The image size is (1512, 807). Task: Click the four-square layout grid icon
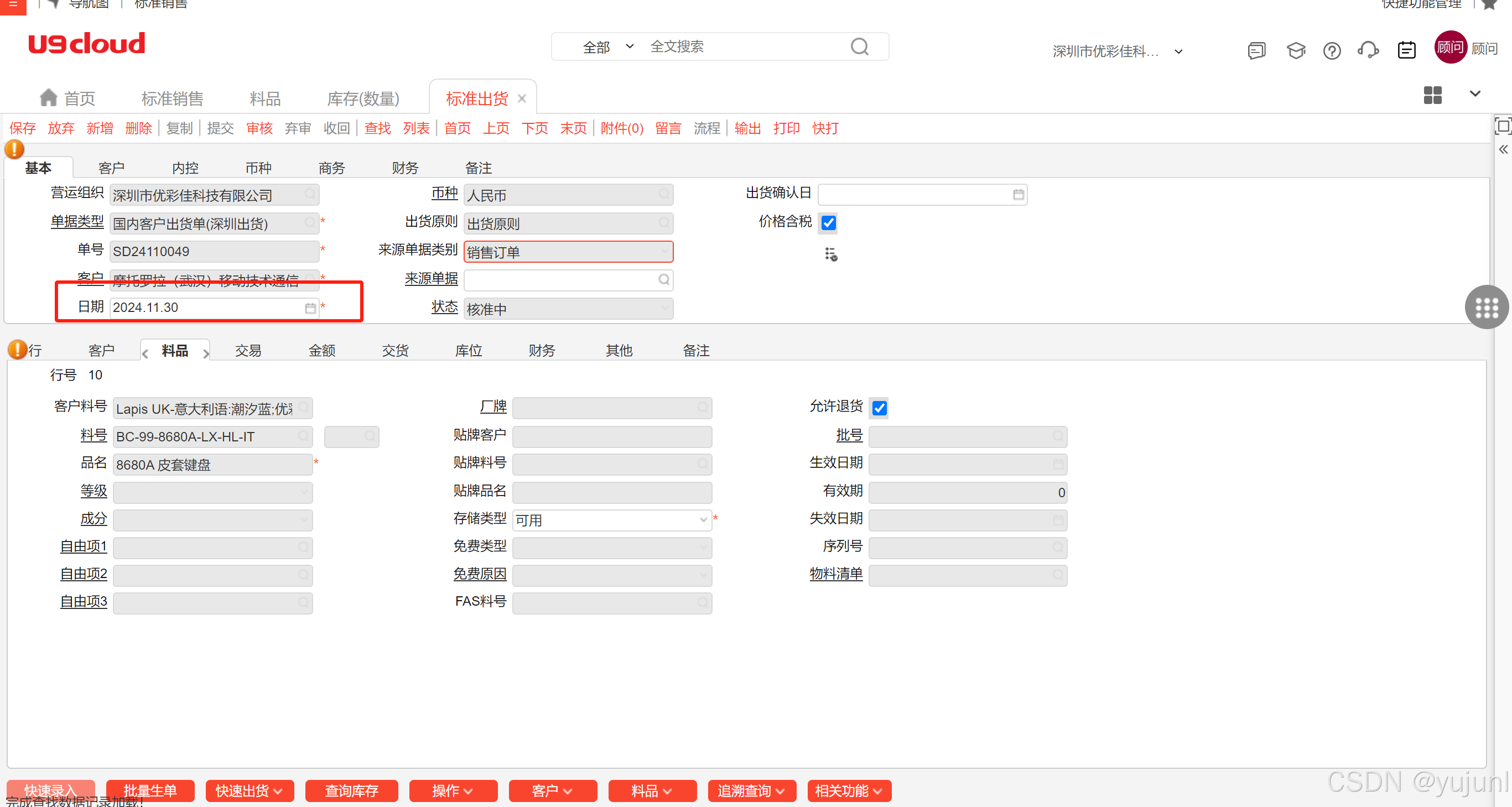(x=1432, y=95)
